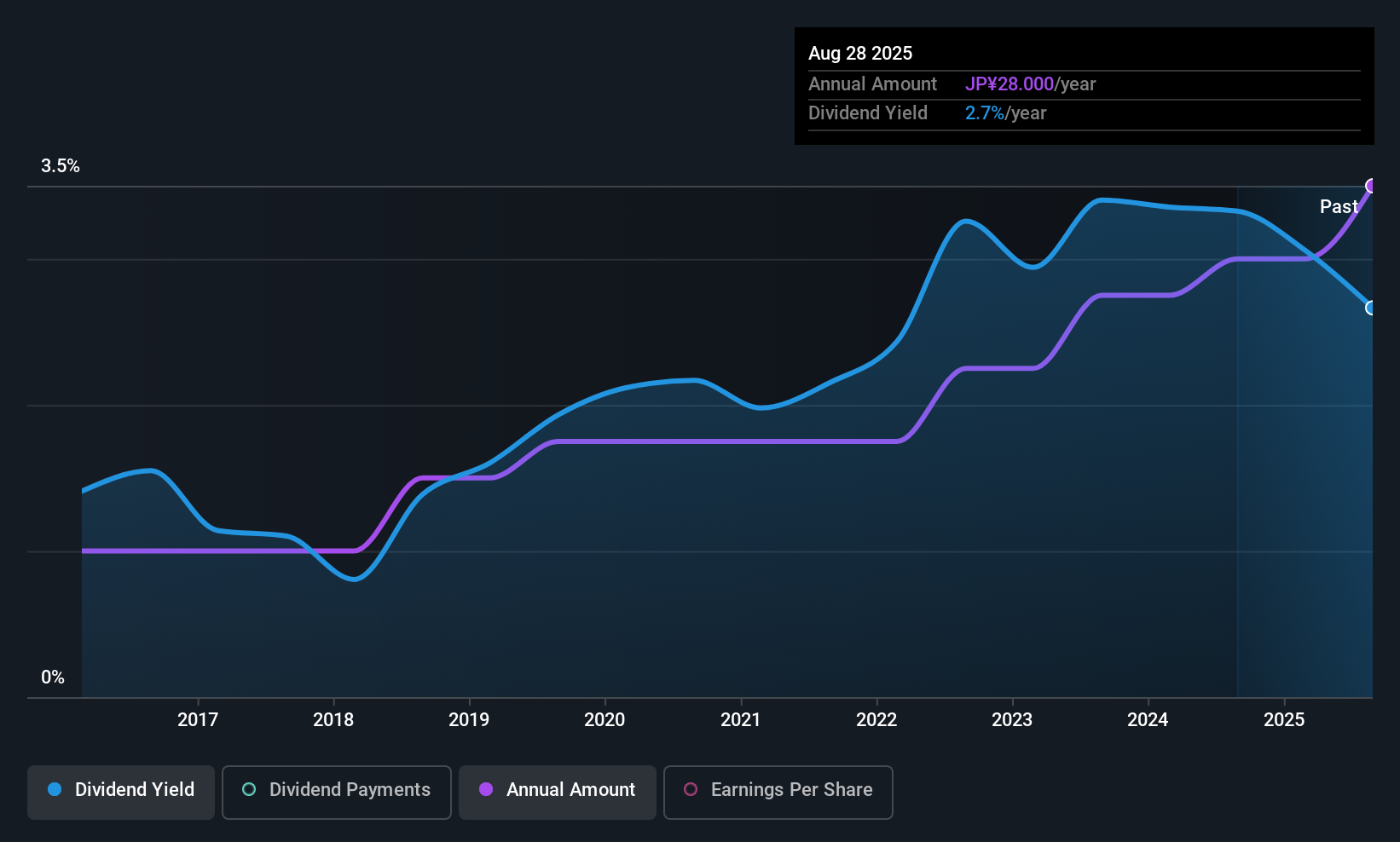
Task: Select the white circle on the blue line's end
Action: pyautogui.click(x=1371, y=308)
